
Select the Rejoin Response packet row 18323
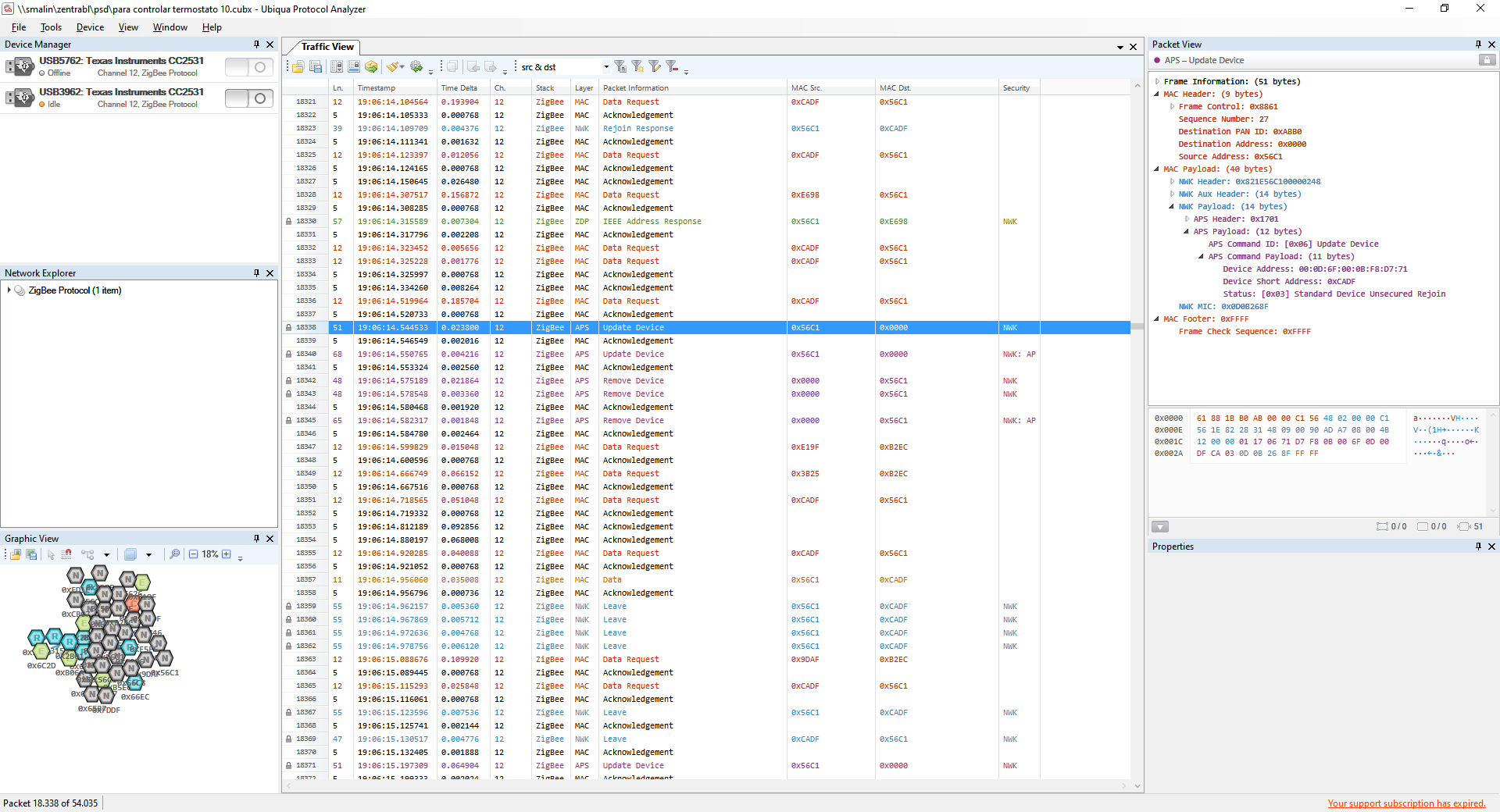coord(707,128)
